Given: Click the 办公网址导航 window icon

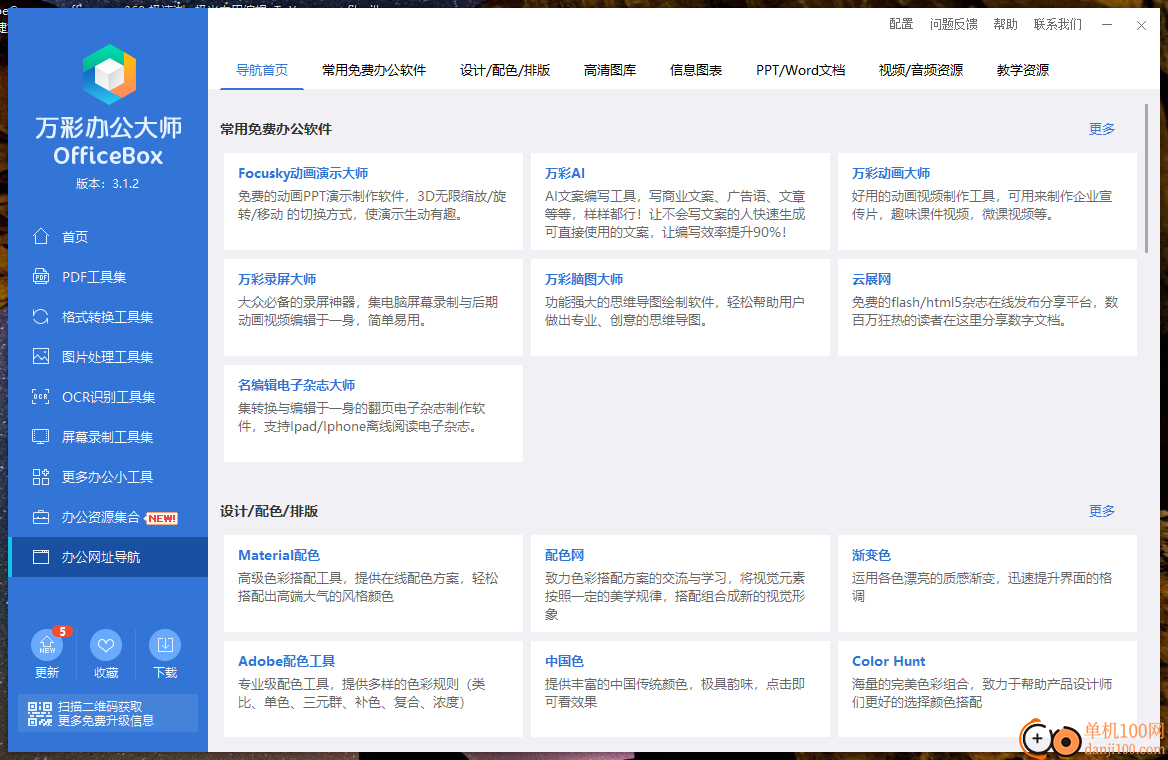Looking at the screenshot, I should (x=40, y=557).
